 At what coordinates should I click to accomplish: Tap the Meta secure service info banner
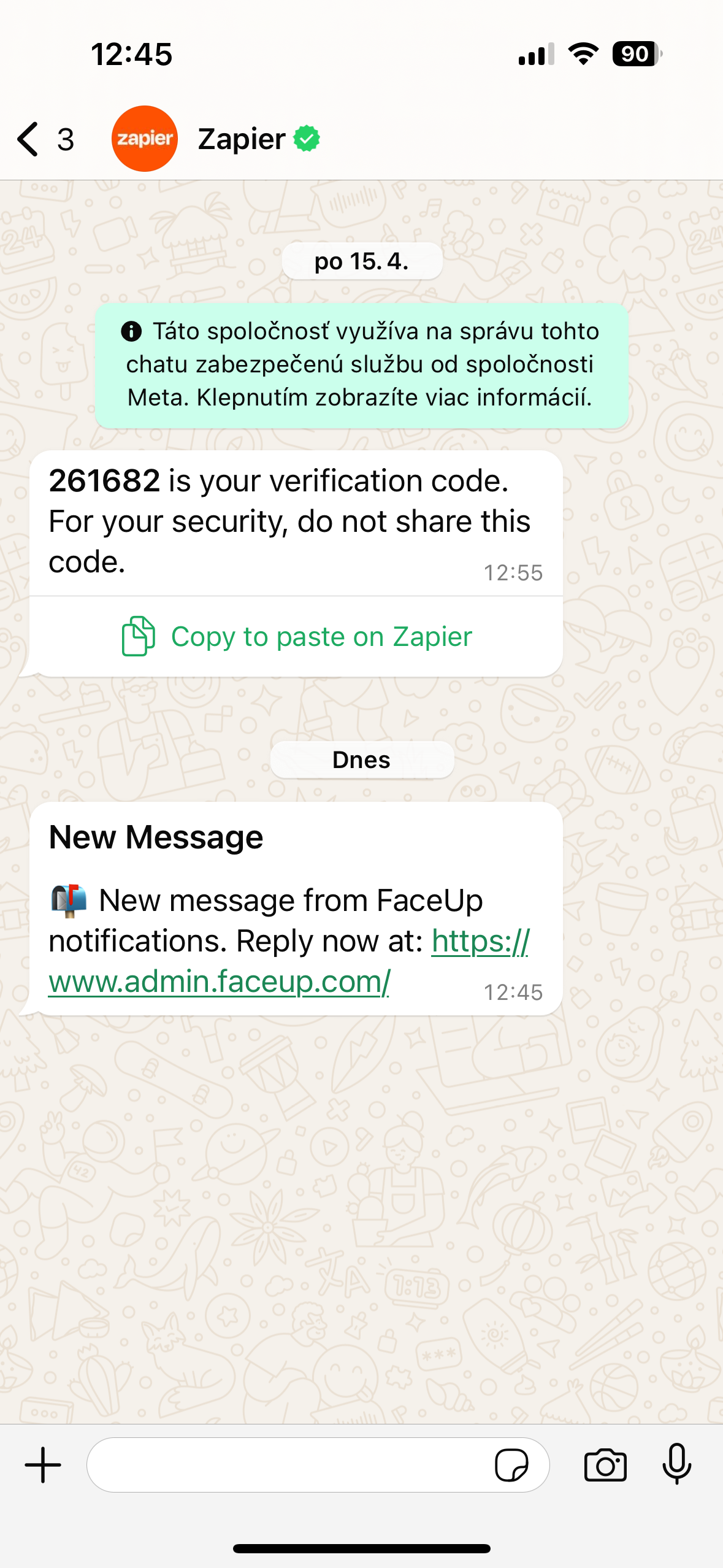(362, 365)
